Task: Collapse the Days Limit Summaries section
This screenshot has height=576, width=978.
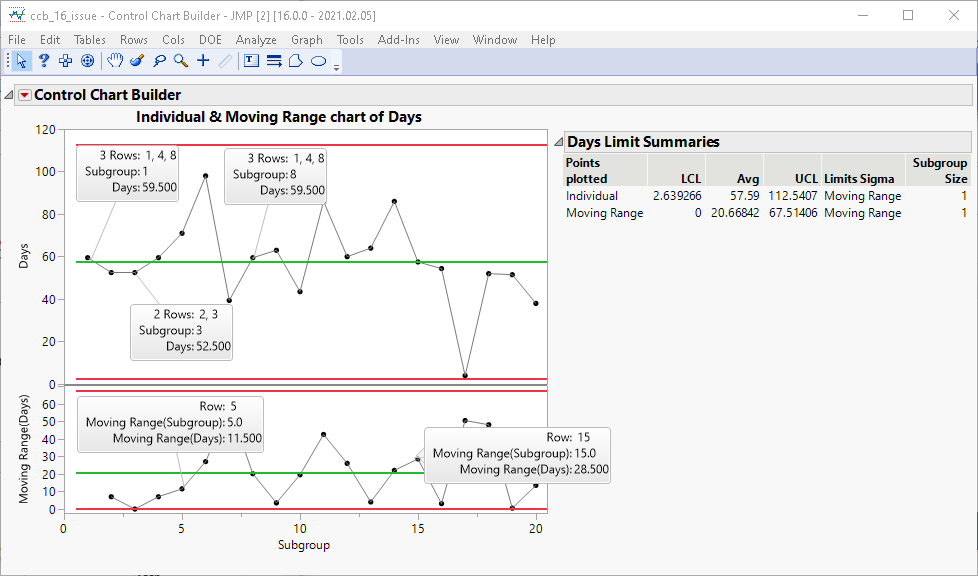Action: point(559,142)
